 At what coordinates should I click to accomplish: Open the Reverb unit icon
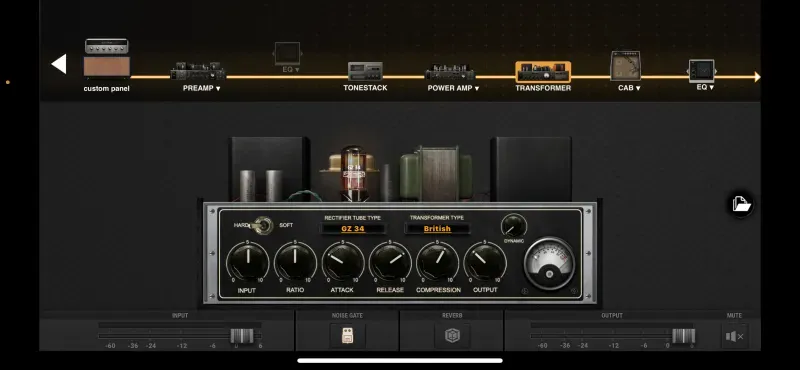452,336
